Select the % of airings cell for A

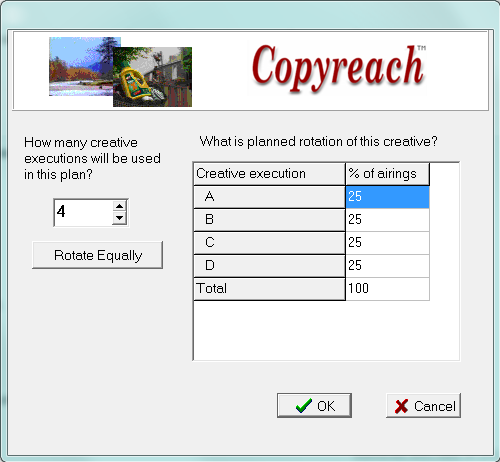pyautogui.click(x=387, y=197)
